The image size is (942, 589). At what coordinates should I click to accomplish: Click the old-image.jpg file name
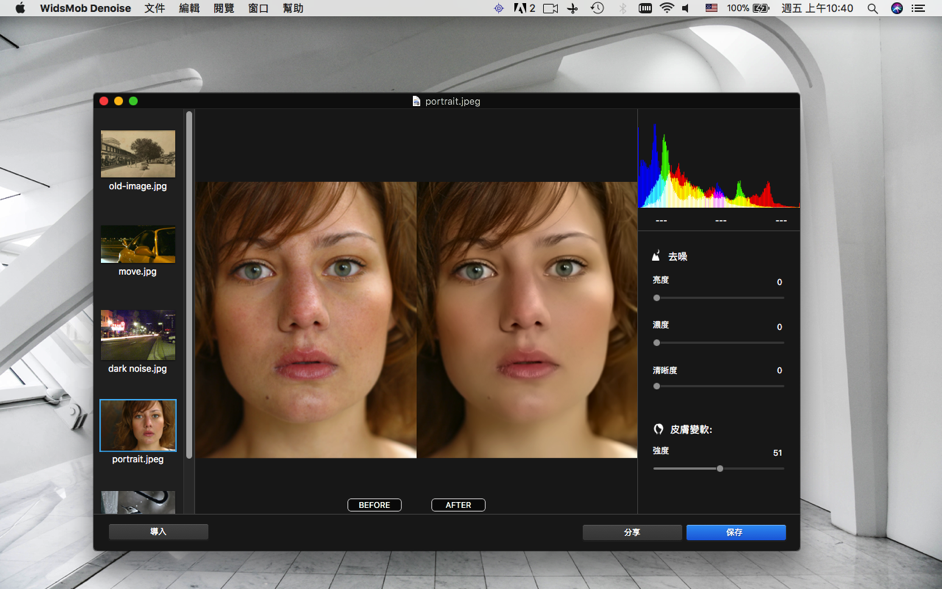point(138,186)
